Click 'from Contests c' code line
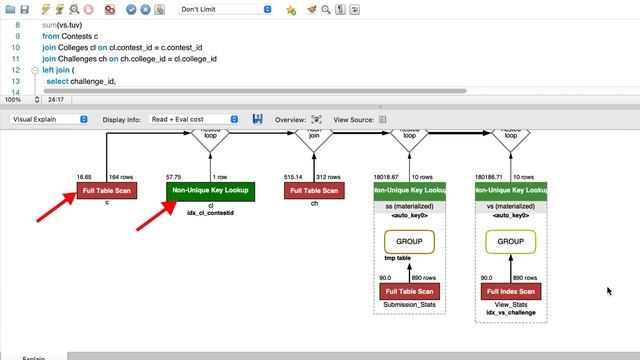 pos(70,36)
